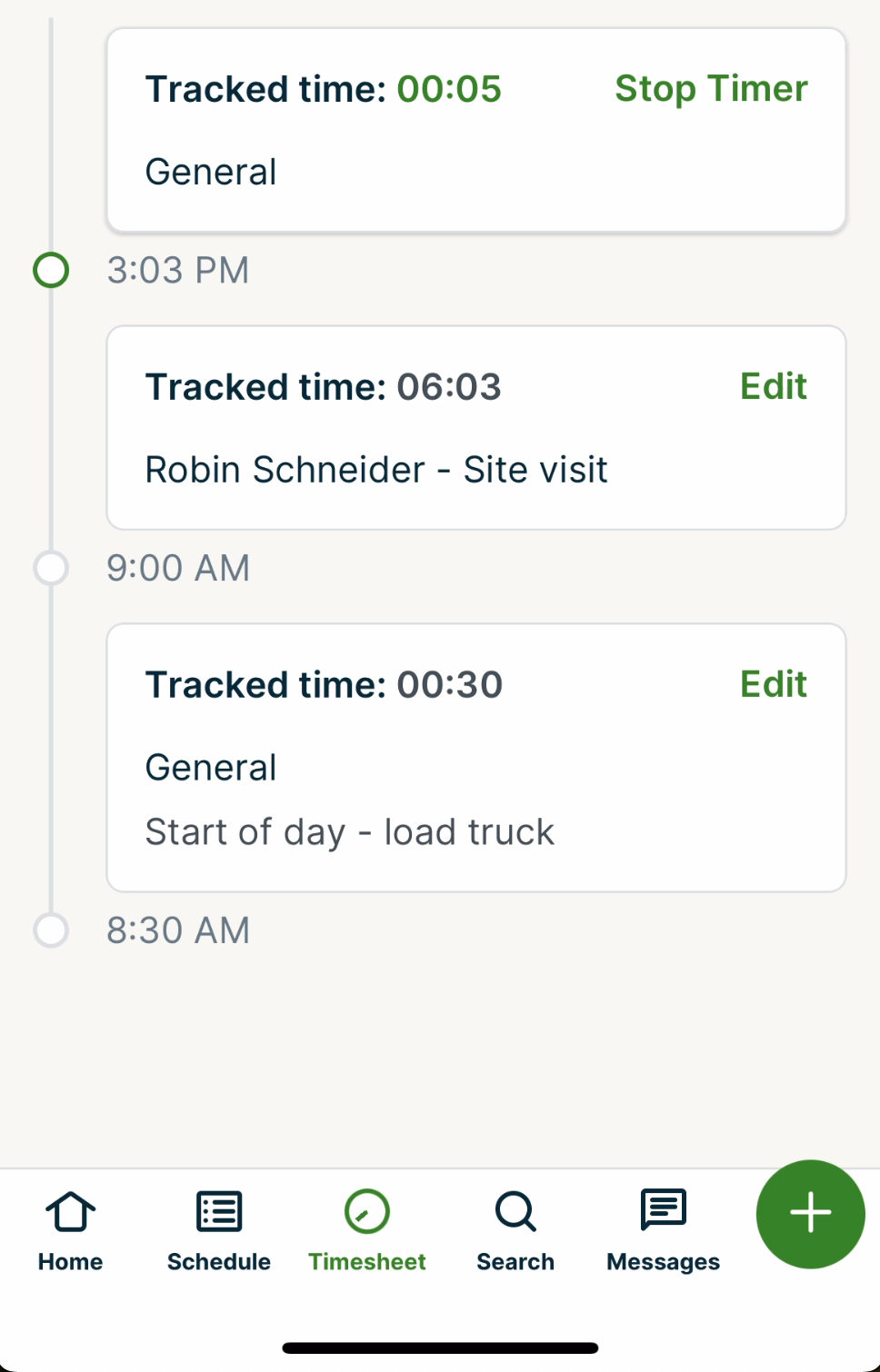Open the Schedule list icon
Screen dimensions: 880x1372
click(x=219, y=1211)
